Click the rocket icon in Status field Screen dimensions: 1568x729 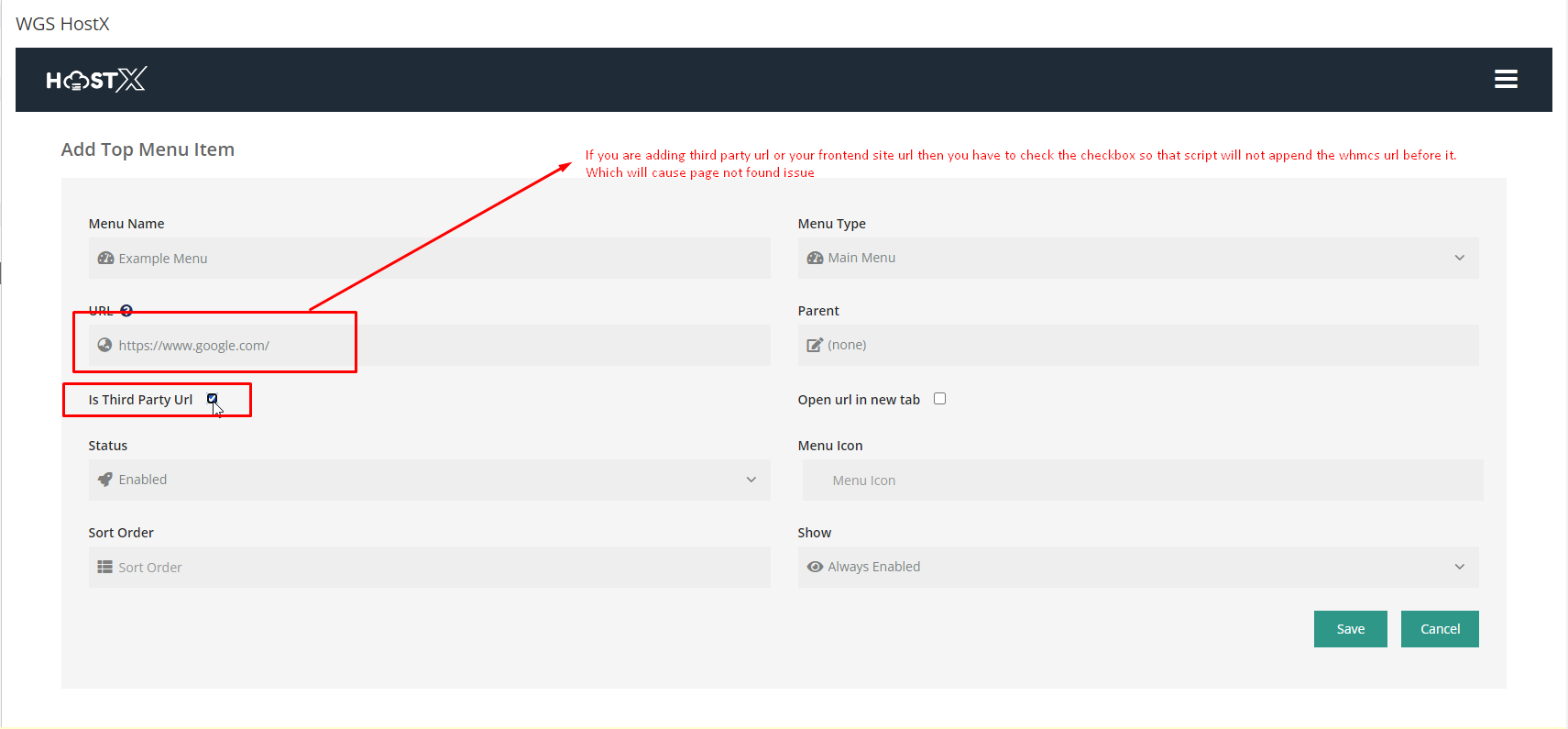105,480
